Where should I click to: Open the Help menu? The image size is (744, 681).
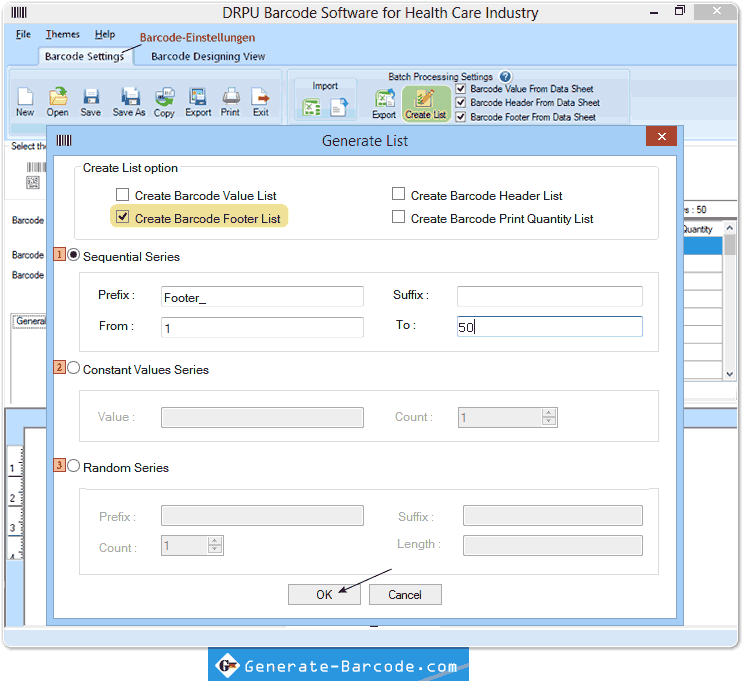pos(105,34)
